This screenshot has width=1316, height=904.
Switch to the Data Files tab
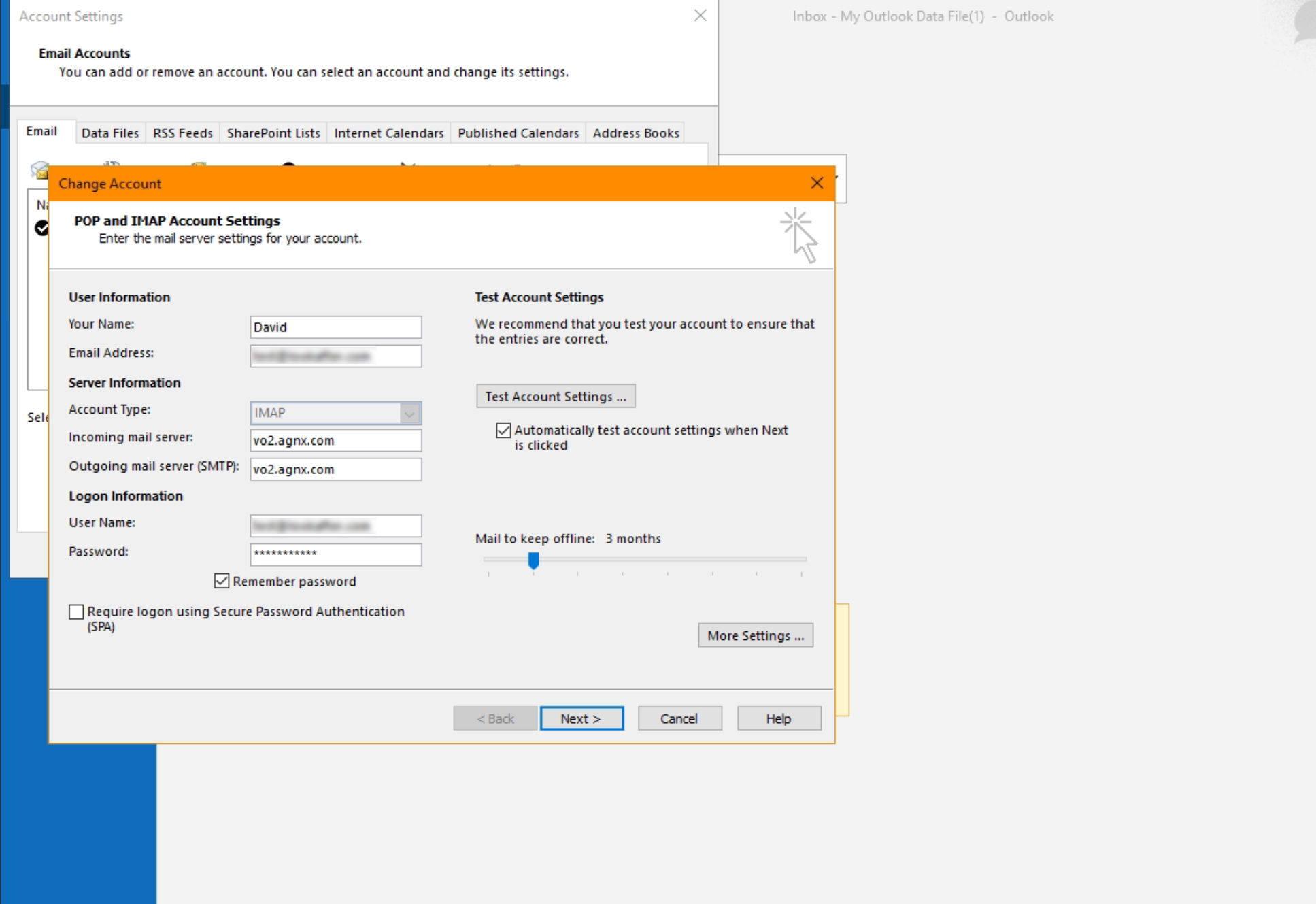109,133
